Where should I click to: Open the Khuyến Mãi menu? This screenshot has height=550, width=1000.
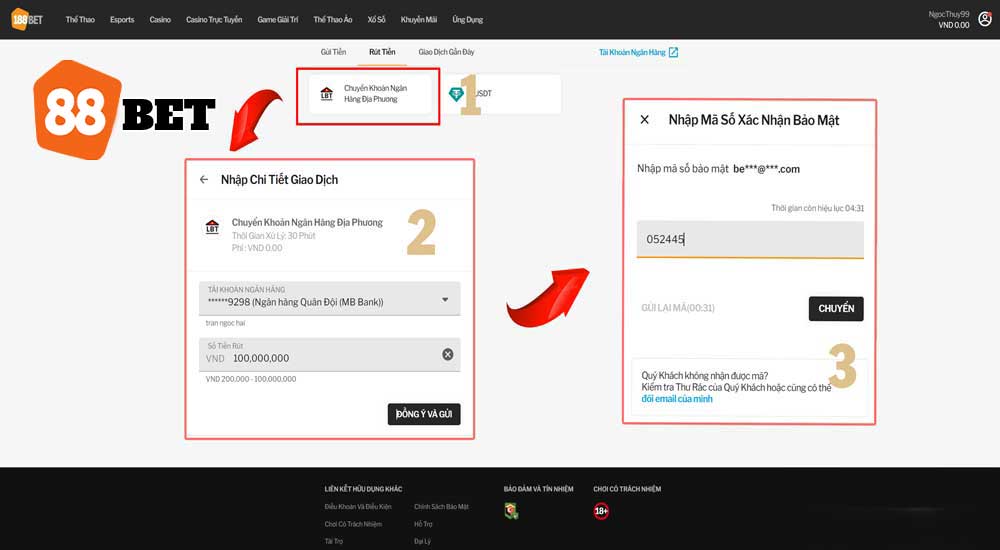pos(418,20)
